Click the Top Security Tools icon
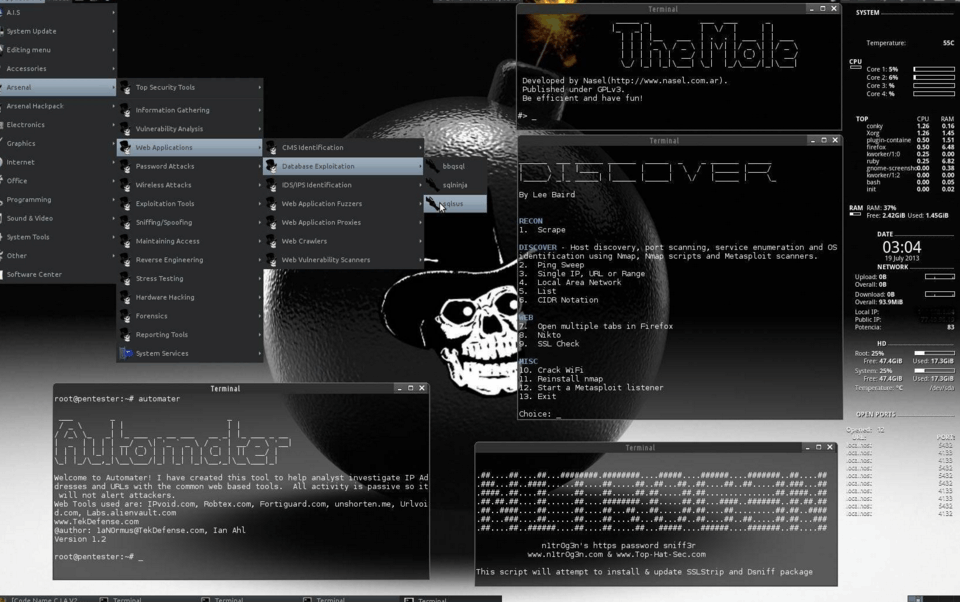The height and width of the screenshot is (602, 960). [x=126, y=88]
